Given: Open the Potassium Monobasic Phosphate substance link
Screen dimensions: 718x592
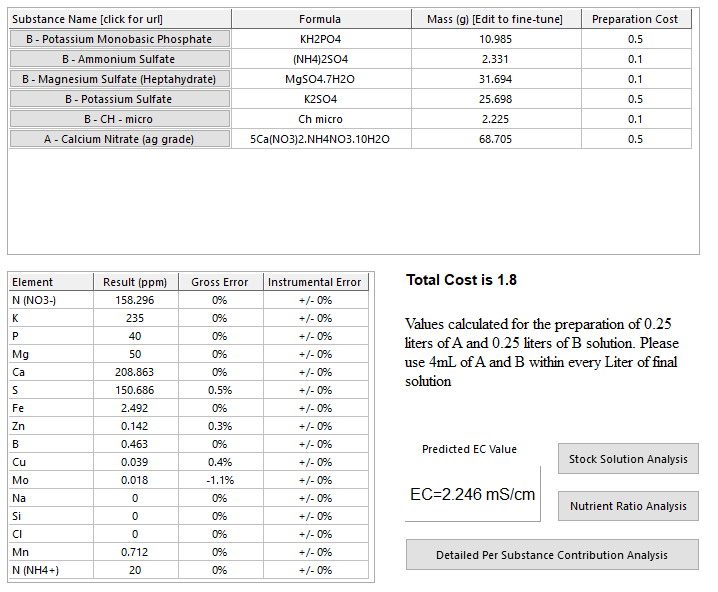Looking at the screenshot, I should tap(120, 39).
